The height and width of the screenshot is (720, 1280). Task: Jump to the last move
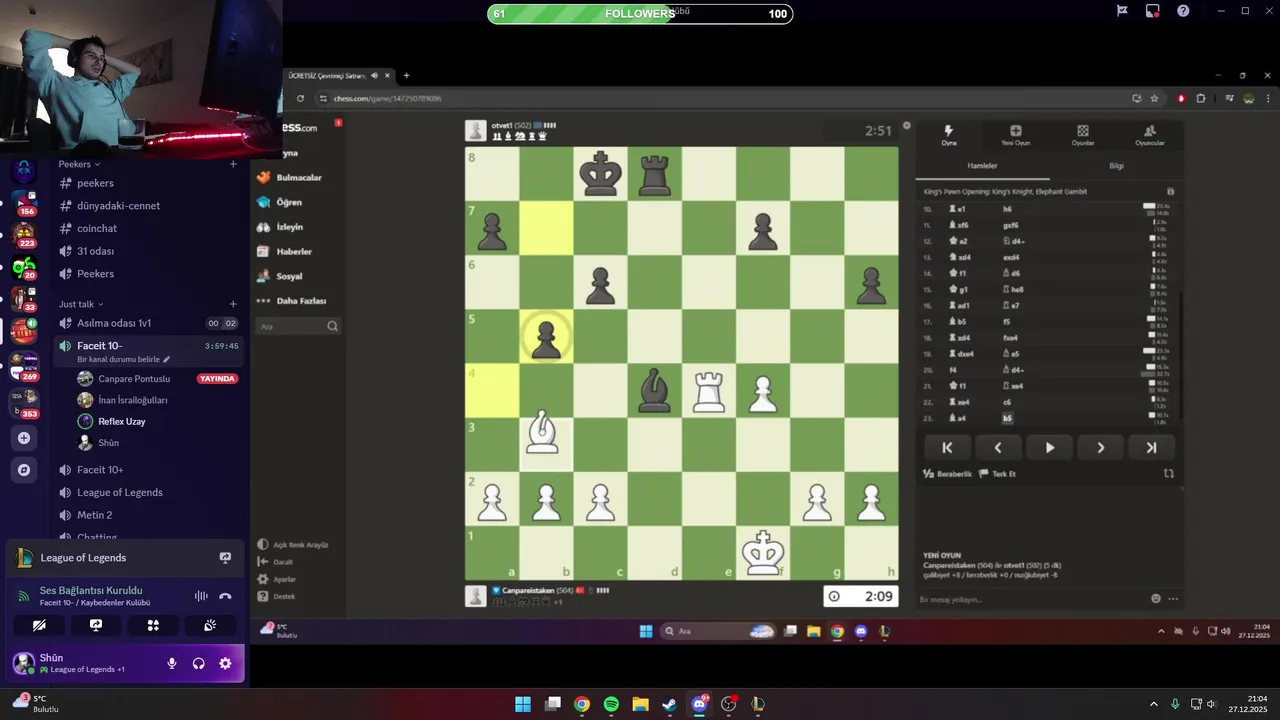tap(1151, 448)
